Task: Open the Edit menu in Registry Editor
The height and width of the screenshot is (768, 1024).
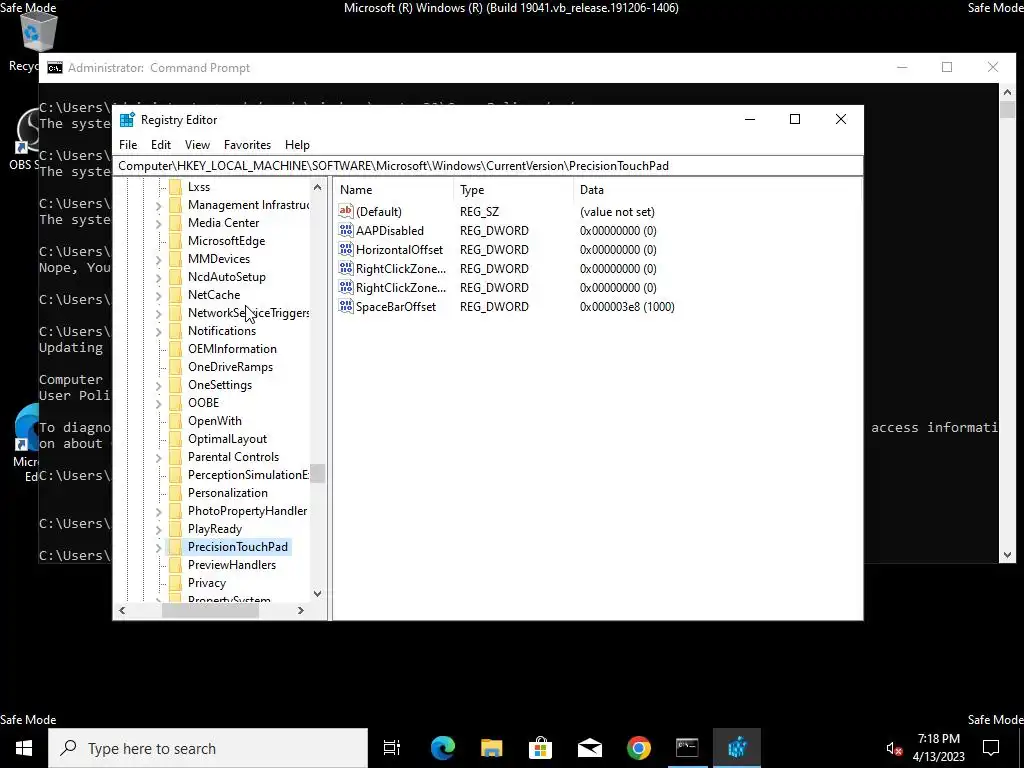Action: click(161, 145)
